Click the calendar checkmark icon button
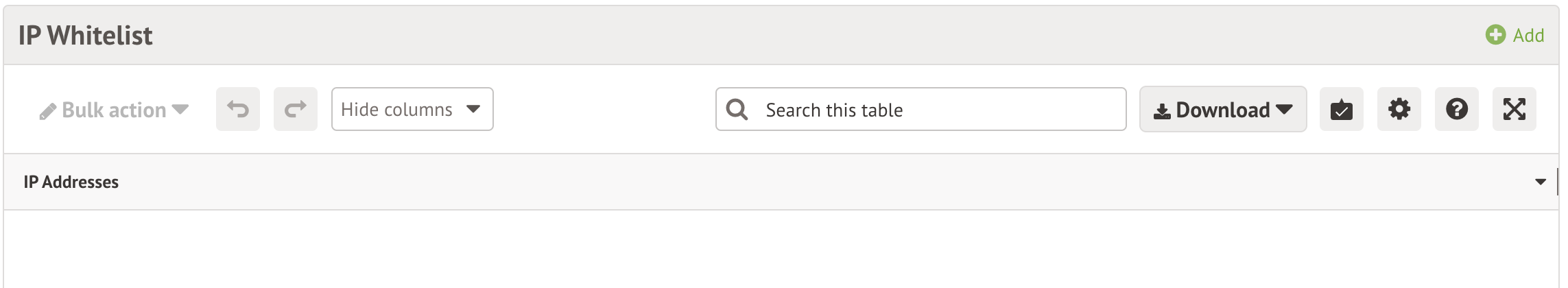 tap(1342, 110)
